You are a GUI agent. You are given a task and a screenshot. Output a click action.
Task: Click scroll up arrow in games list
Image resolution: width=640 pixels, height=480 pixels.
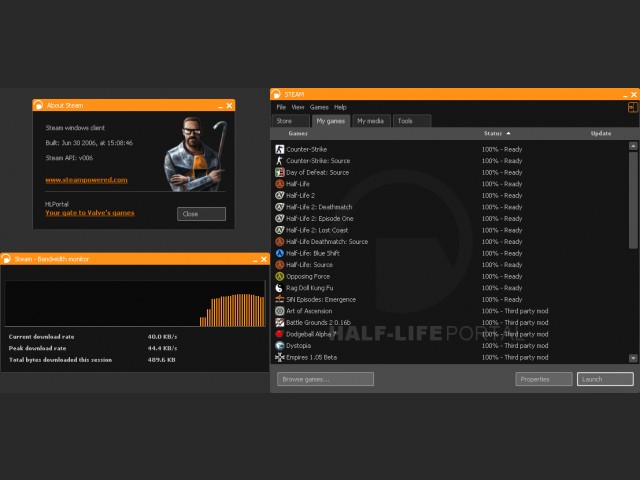(x=633, y=146)
